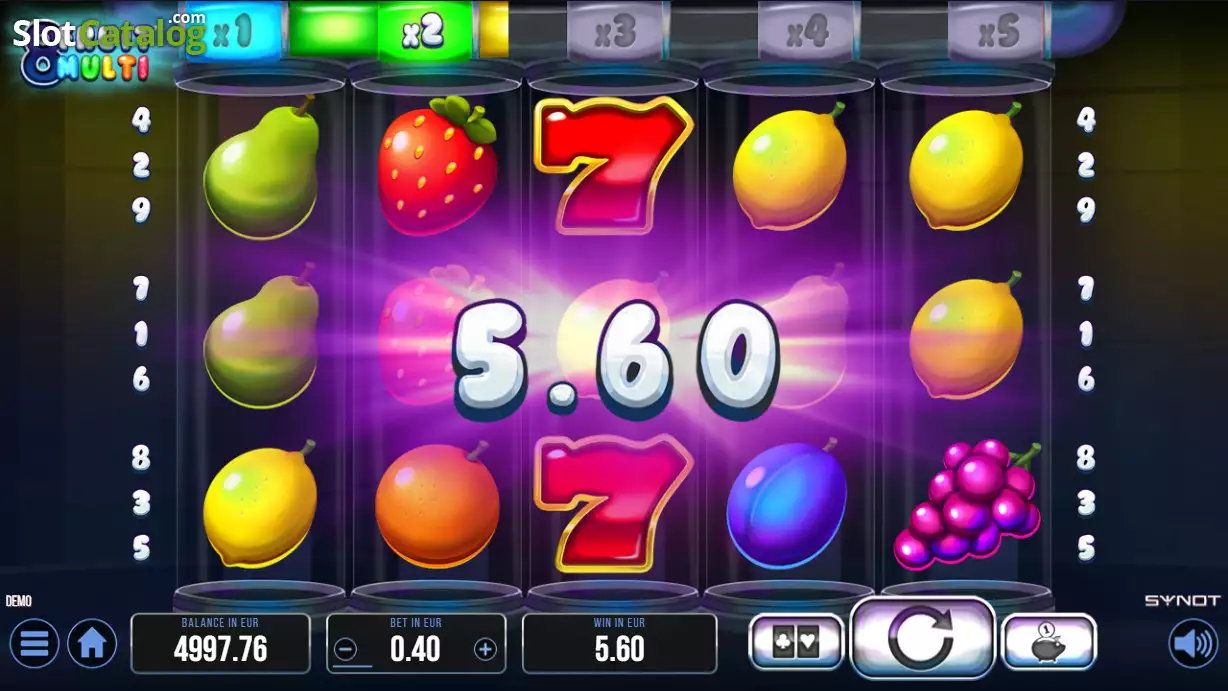Open the SlotCatalog.com logo link
The image size is (1228, 691).
(108, 32)
